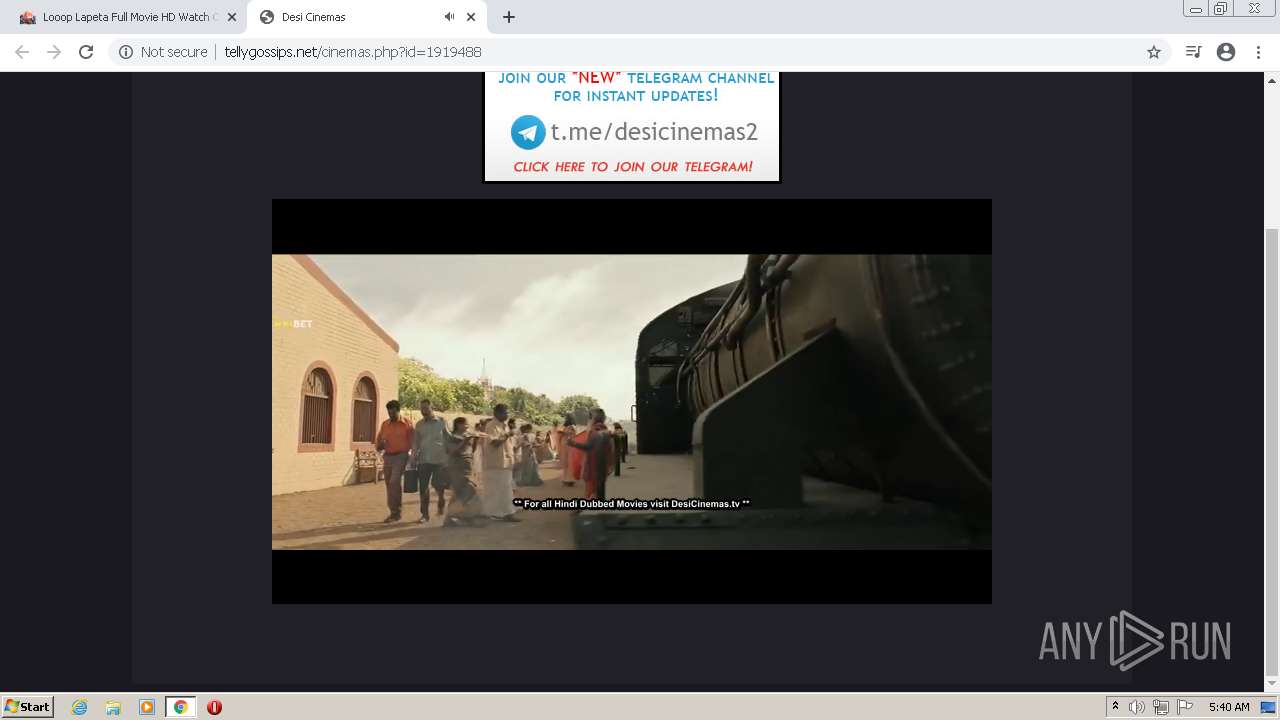This screenshot has width=1280, height=720.
Task: Open the media control button in toolbar
Action: 1193,52
